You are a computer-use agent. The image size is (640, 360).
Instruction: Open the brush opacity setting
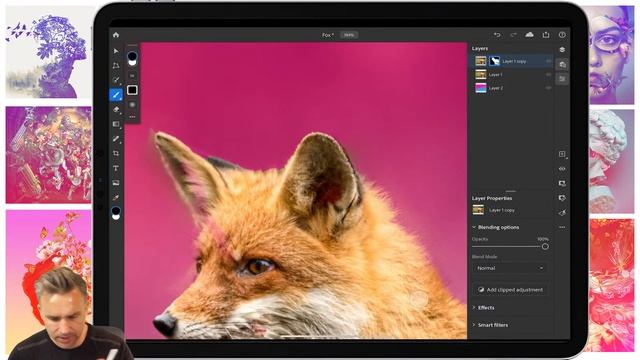132,105
